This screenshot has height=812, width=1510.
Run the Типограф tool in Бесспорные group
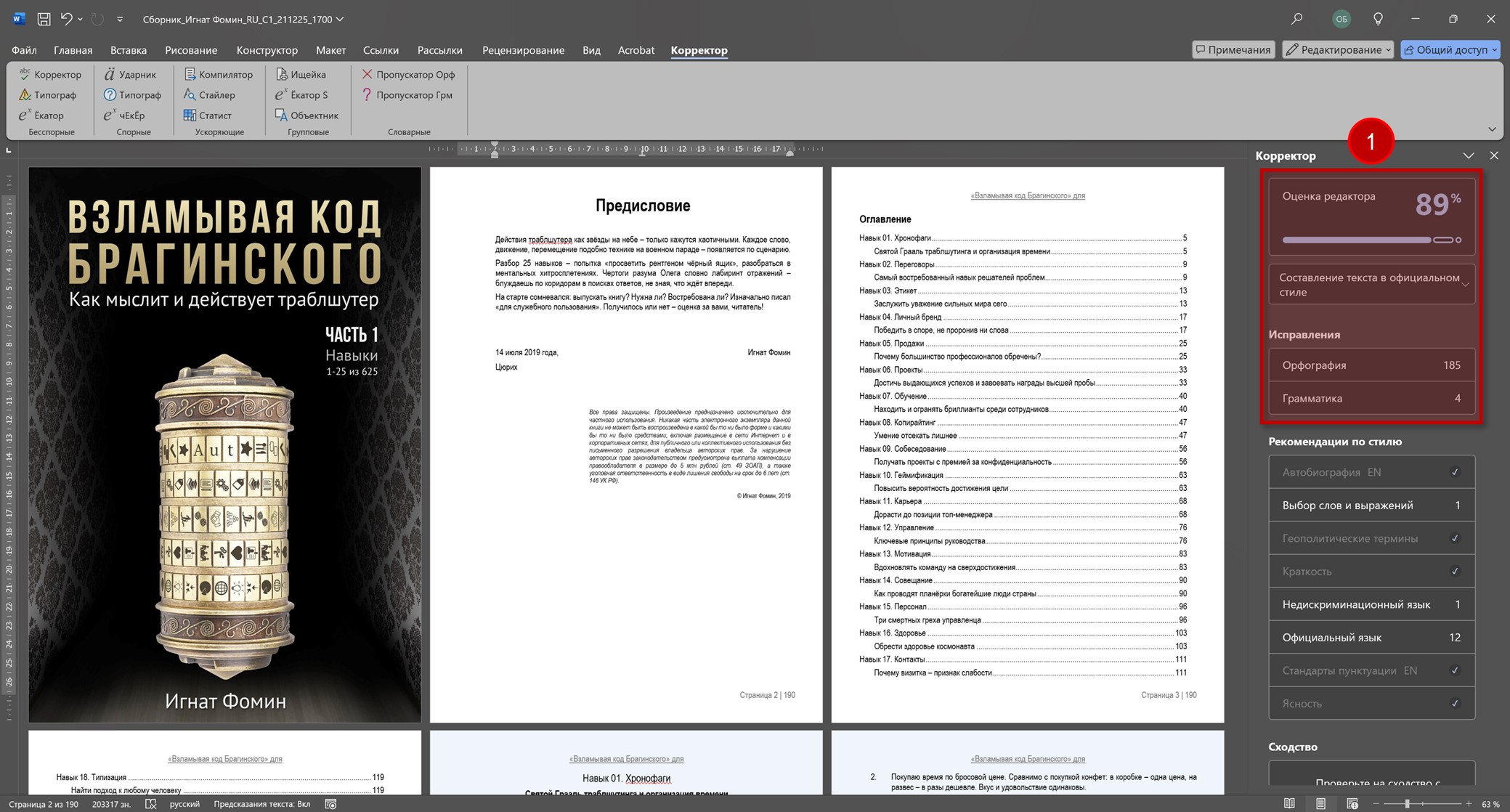click(47, 94)
